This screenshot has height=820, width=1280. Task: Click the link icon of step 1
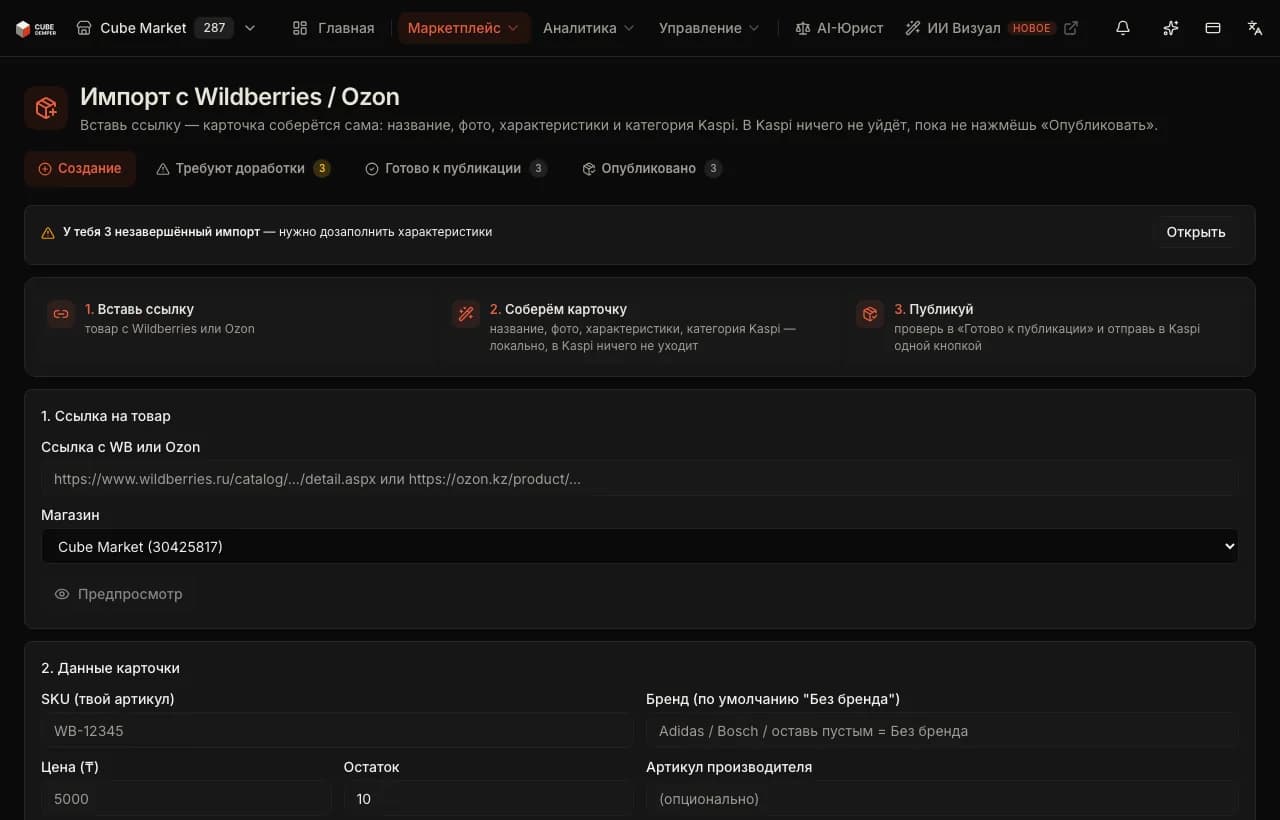point(61,314)
